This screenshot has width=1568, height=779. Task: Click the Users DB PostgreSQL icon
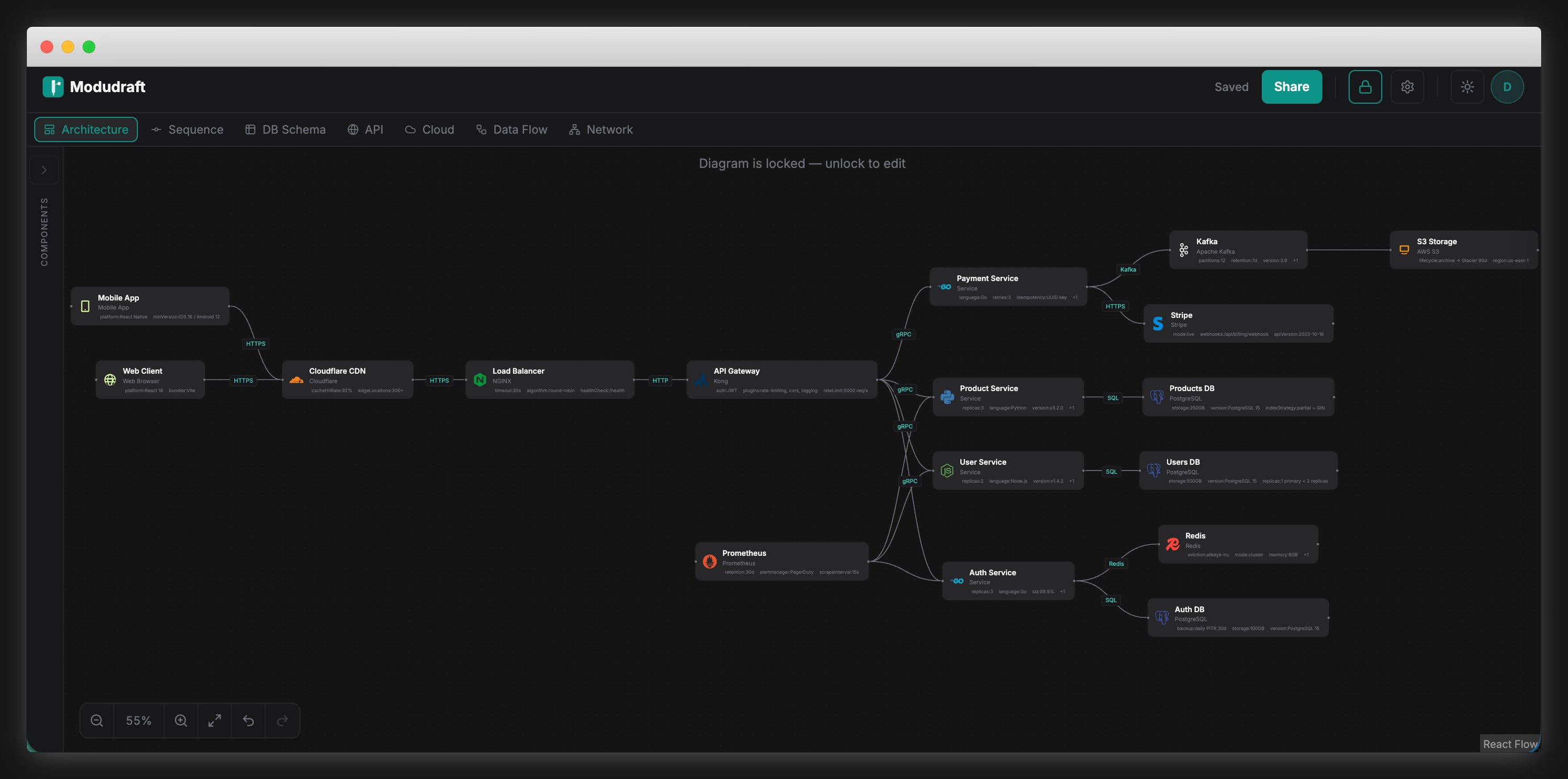(1153, 470)
